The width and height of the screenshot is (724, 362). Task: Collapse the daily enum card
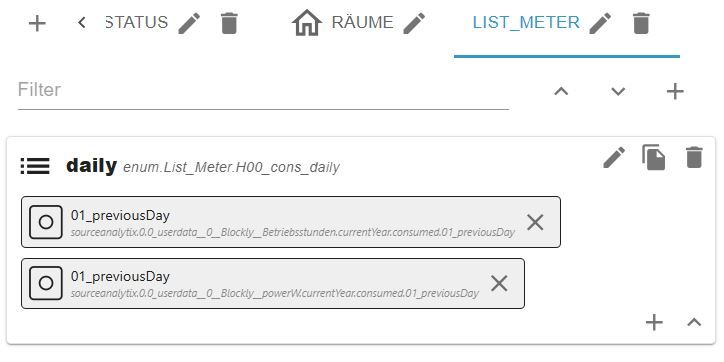click(x=694, y=322)
